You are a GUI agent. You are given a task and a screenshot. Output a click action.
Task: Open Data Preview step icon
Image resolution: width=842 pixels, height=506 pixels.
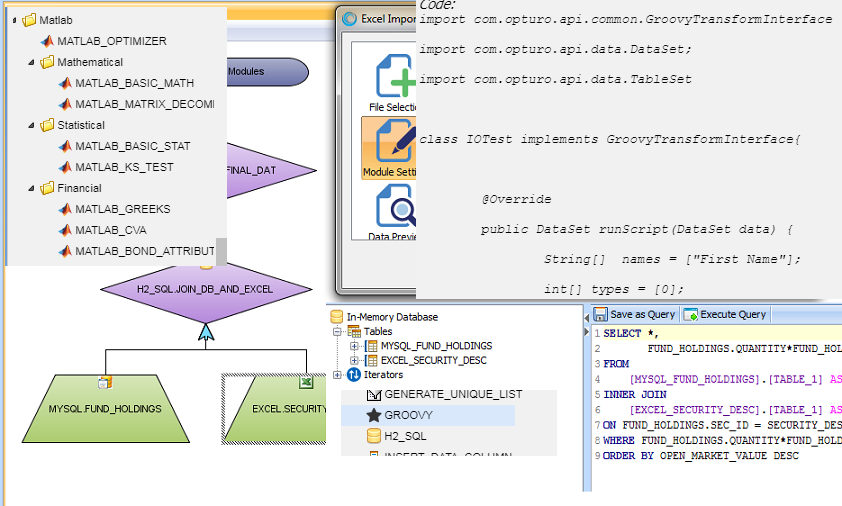396,206
